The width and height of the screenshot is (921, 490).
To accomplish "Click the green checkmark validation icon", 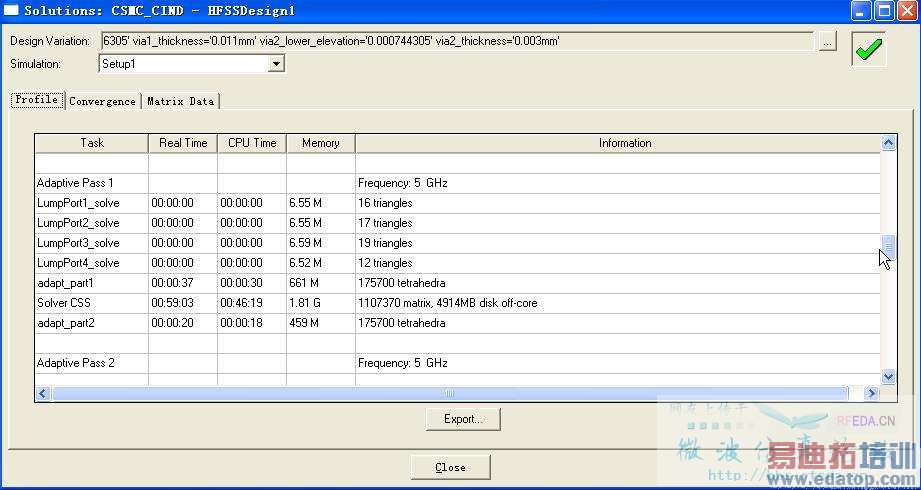I will tap(869, 49).
